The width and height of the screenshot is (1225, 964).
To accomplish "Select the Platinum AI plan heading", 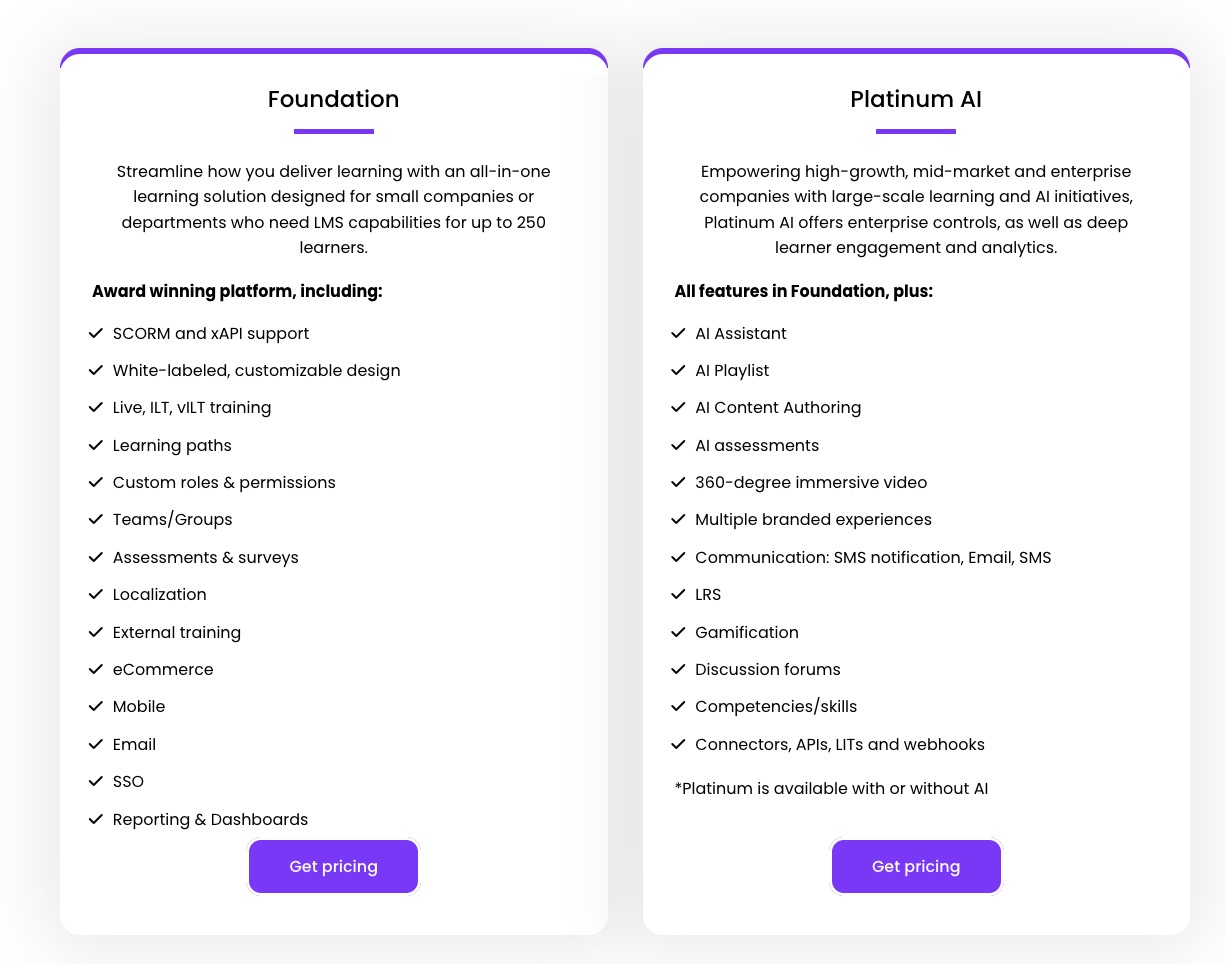I will click(x=916, y=99).
